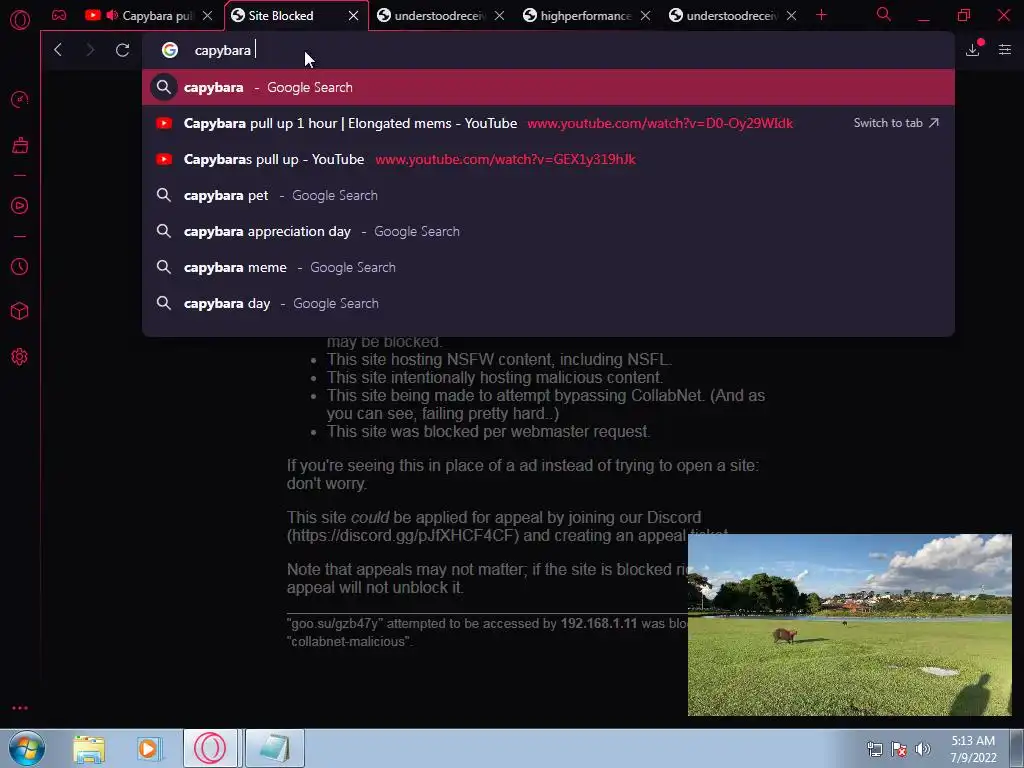Open the downloads icon in toolbar
The height and width of the screenshot is (768, 1024).
tap(973, 49)
